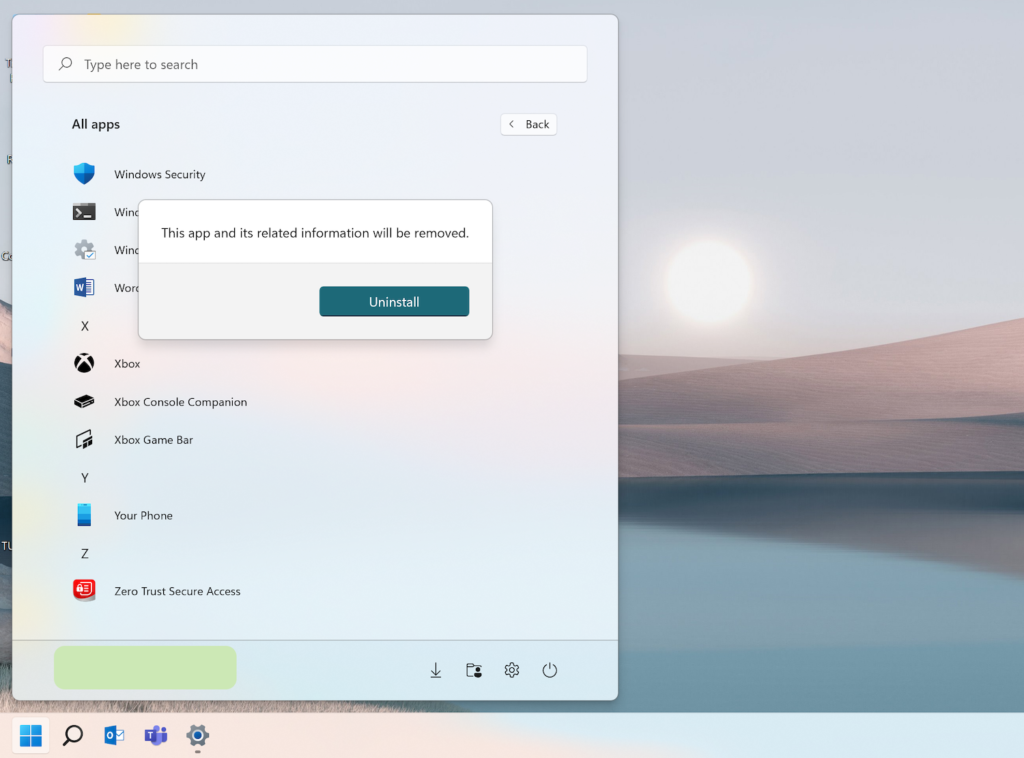Launch Xbox Console Companion icon
Viewport: 1024px width, 758px height.
tap(84, 402)
